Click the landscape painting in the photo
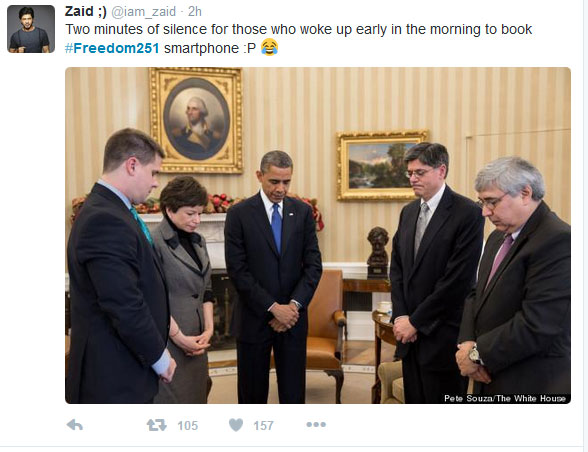The height and width of the screenshot is (452, 588). tap(381, 165)
